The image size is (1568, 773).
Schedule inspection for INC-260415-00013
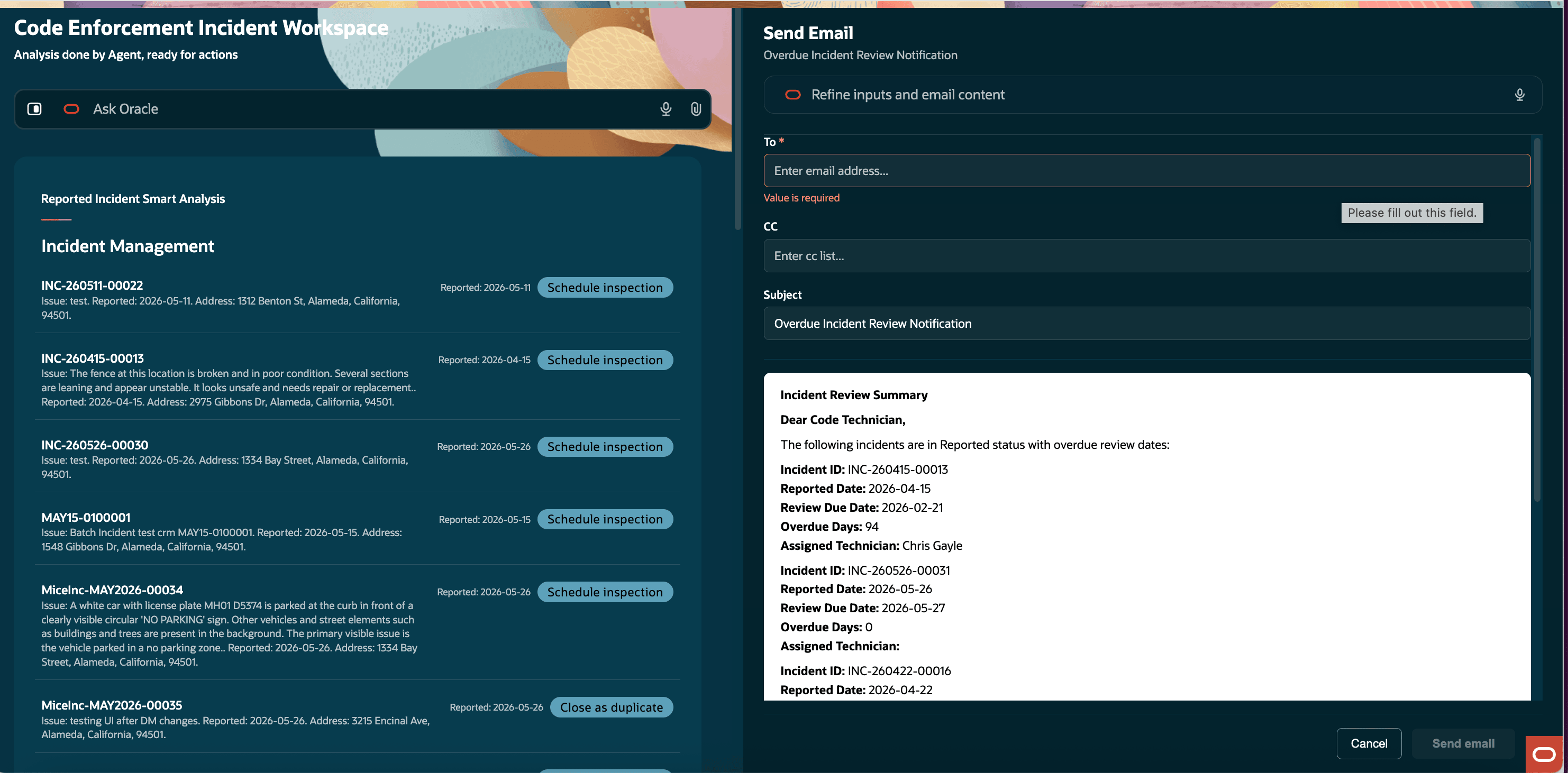[605, 360]
